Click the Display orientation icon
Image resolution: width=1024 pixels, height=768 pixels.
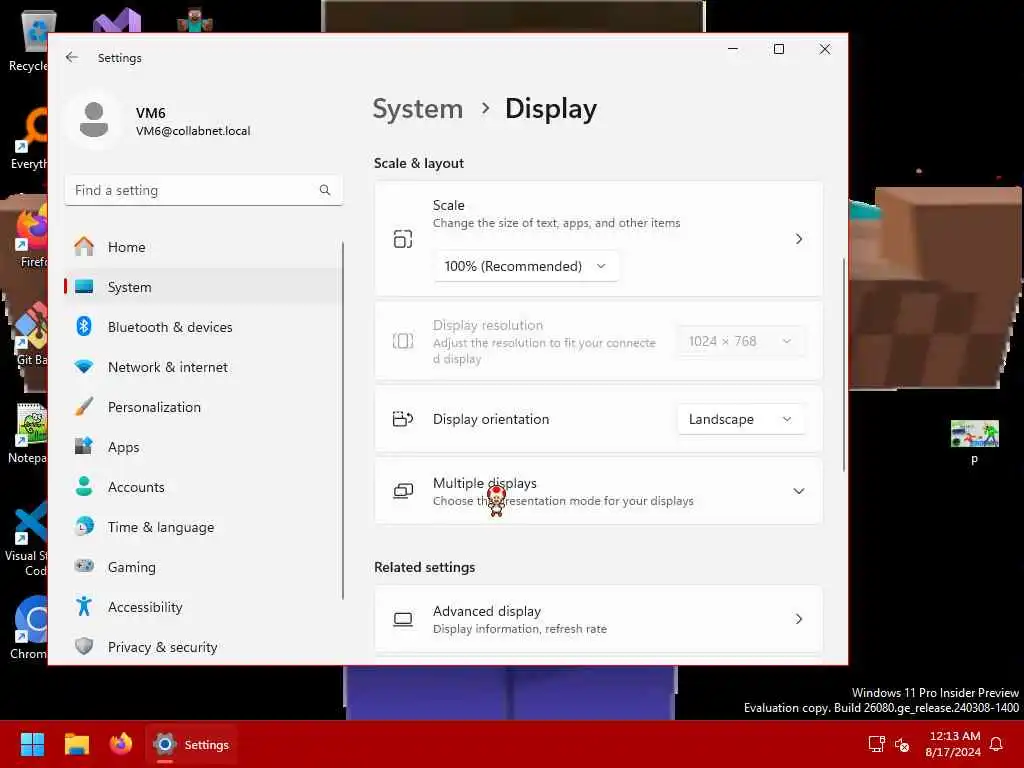click(403, 419)
